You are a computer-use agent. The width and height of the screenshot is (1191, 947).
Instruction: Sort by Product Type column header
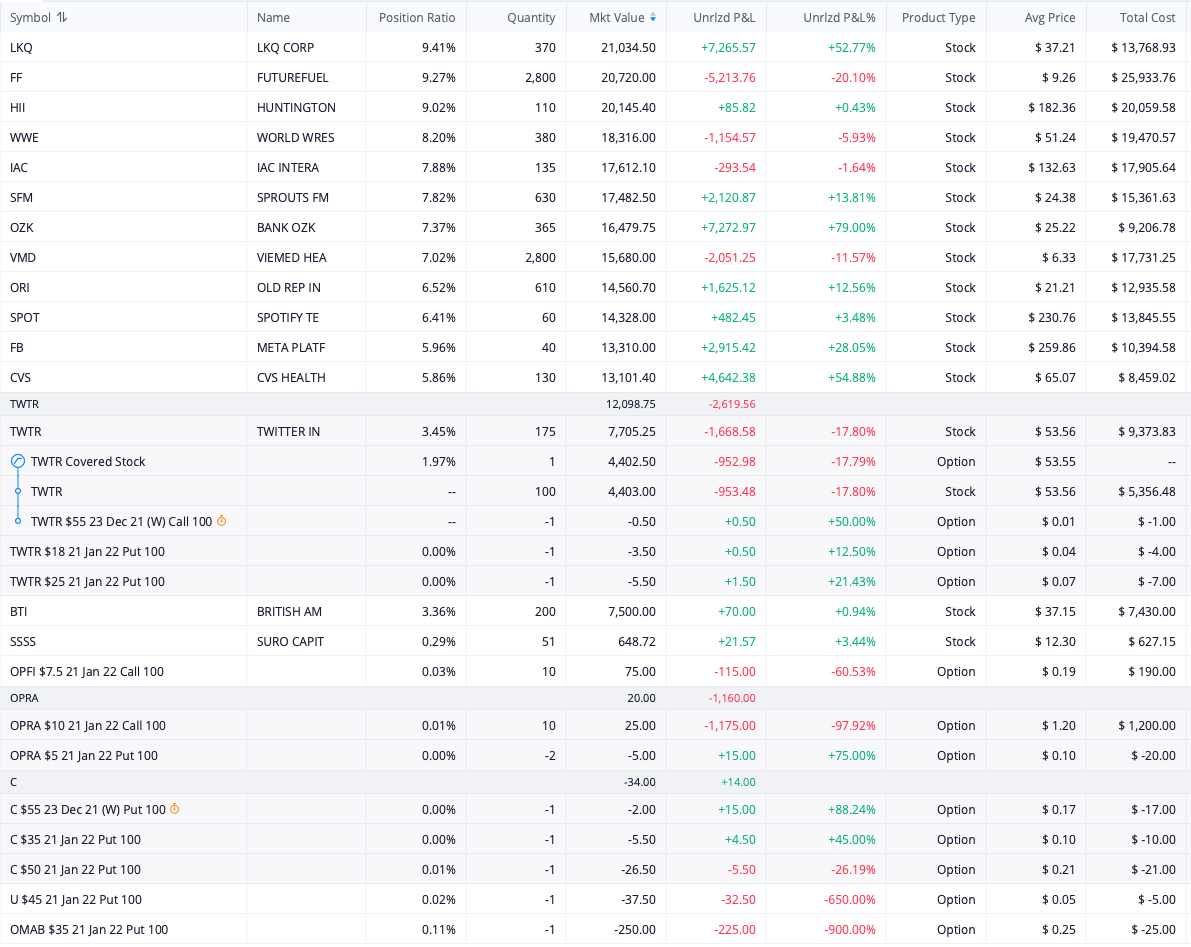(x=938, y=17)
